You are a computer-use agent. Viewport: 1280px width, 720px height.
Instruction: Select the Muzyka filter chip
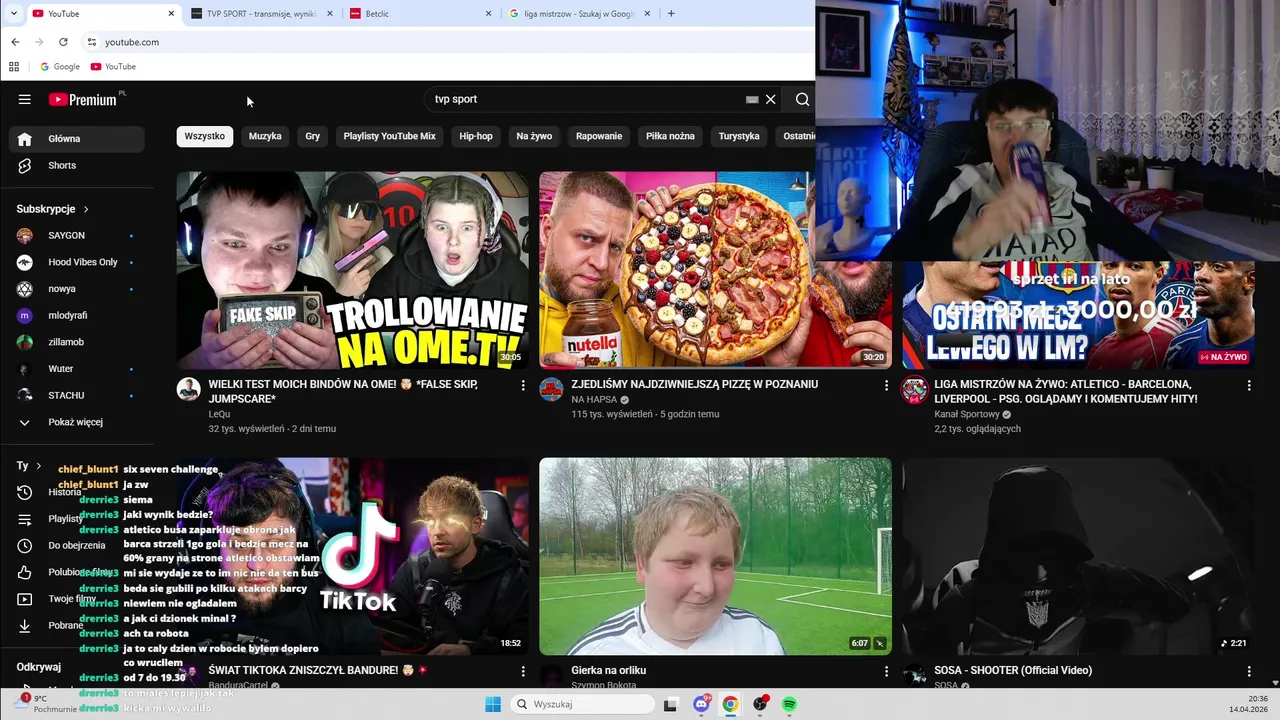point(265,136)
